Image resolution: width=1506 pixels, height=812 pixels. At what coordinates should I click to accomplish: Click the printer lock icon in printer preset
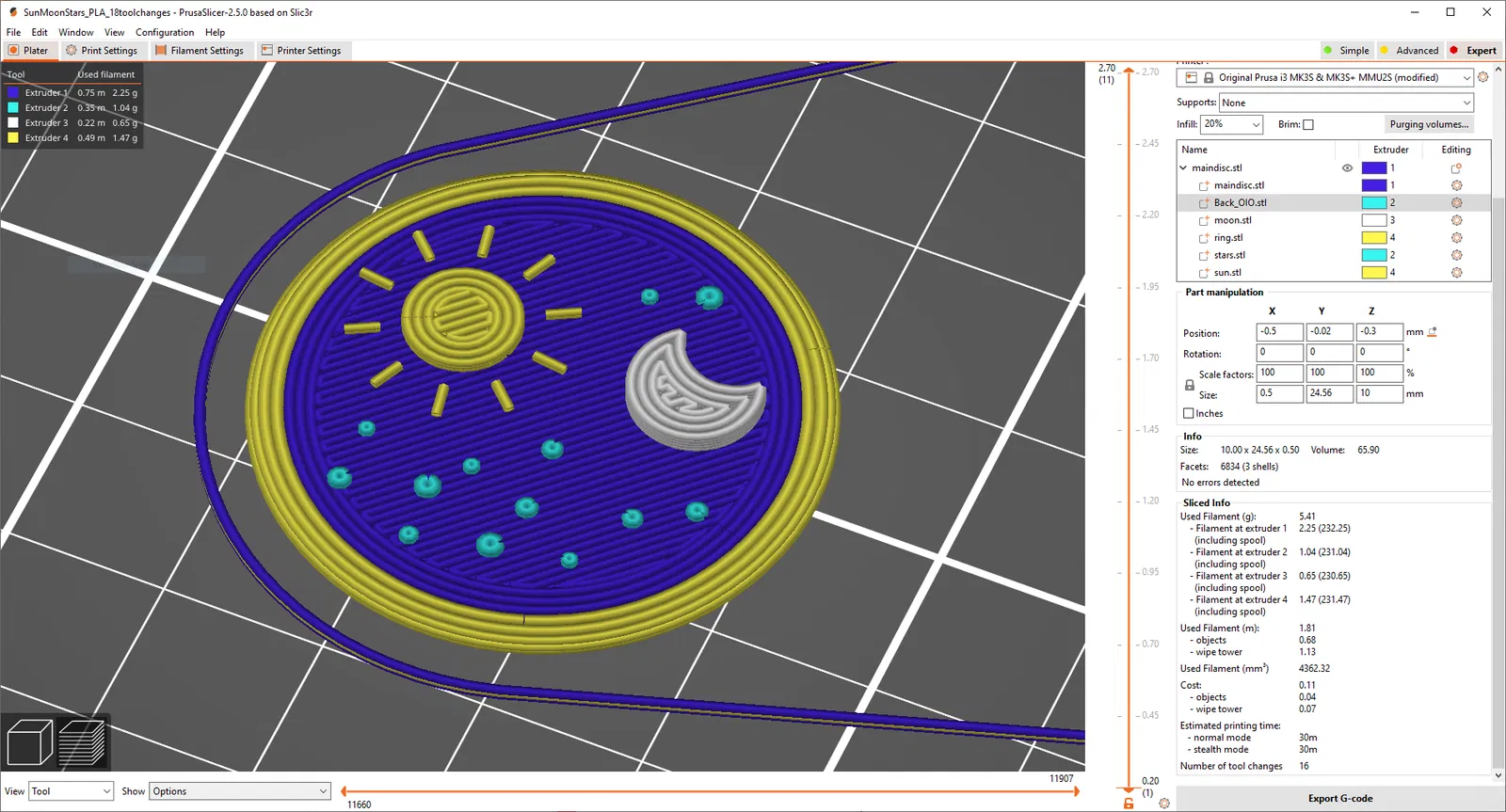[x=1209, y=77]
